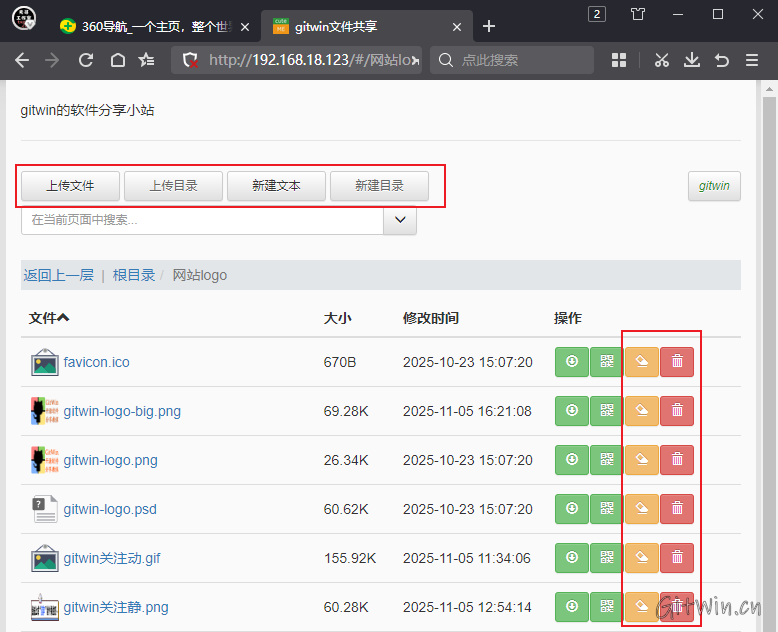Click the 新建目录 button
778x632 pixels.
click(379, 186)
